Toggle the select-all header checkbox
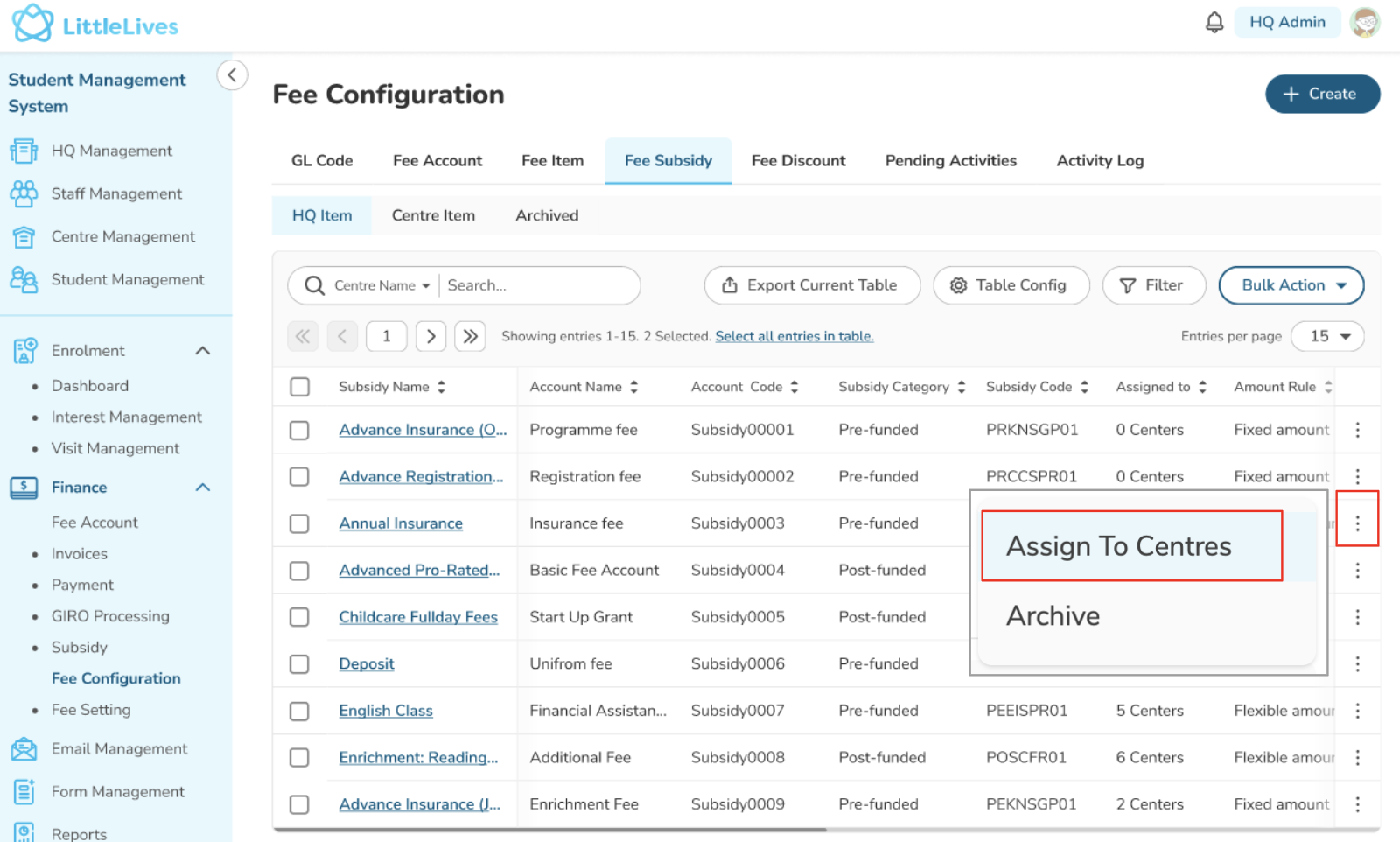Image resolution: width=1400 pixels, height=842 pixels. (299, 387)
